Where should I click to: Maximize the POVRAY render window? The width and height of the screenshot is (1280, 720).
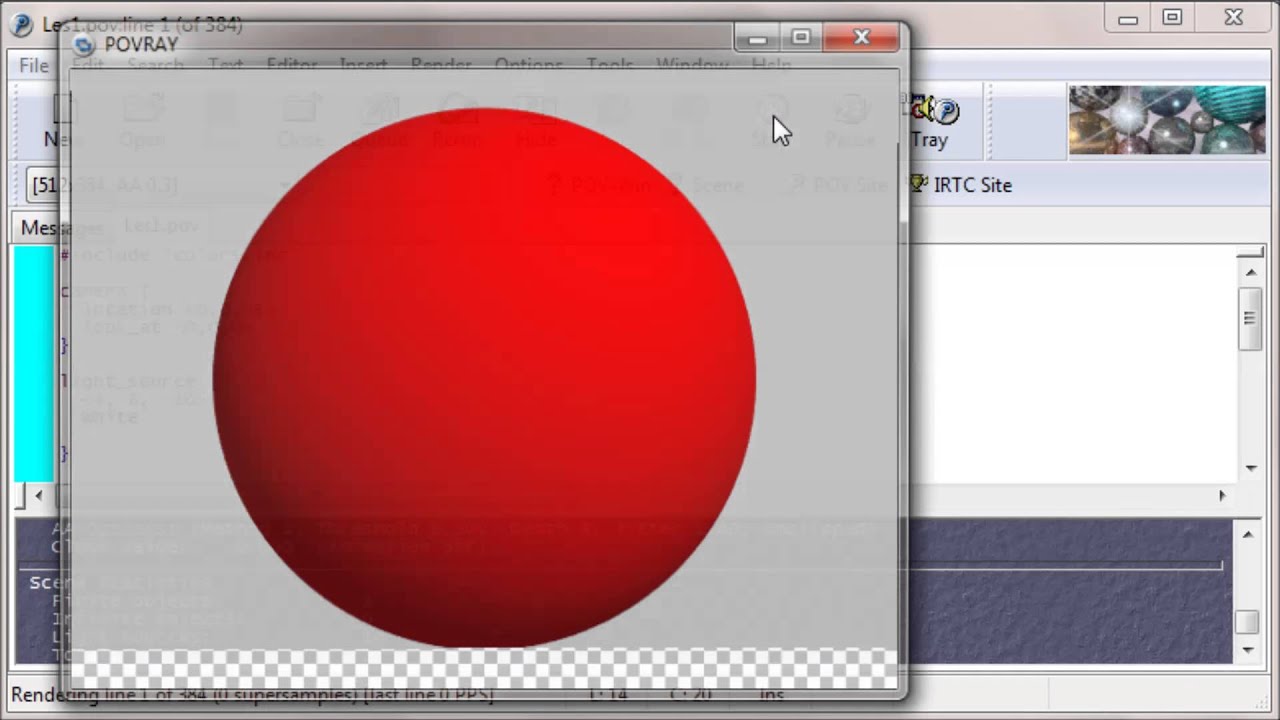(801, 38)
